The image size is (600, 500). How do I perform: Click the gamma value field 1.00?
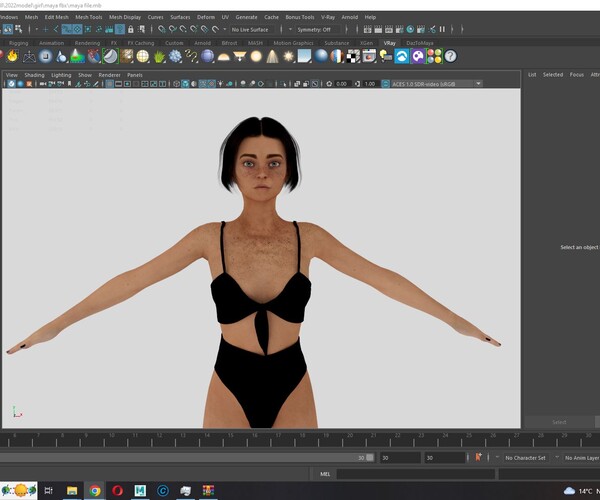click(x=370, y=84)
